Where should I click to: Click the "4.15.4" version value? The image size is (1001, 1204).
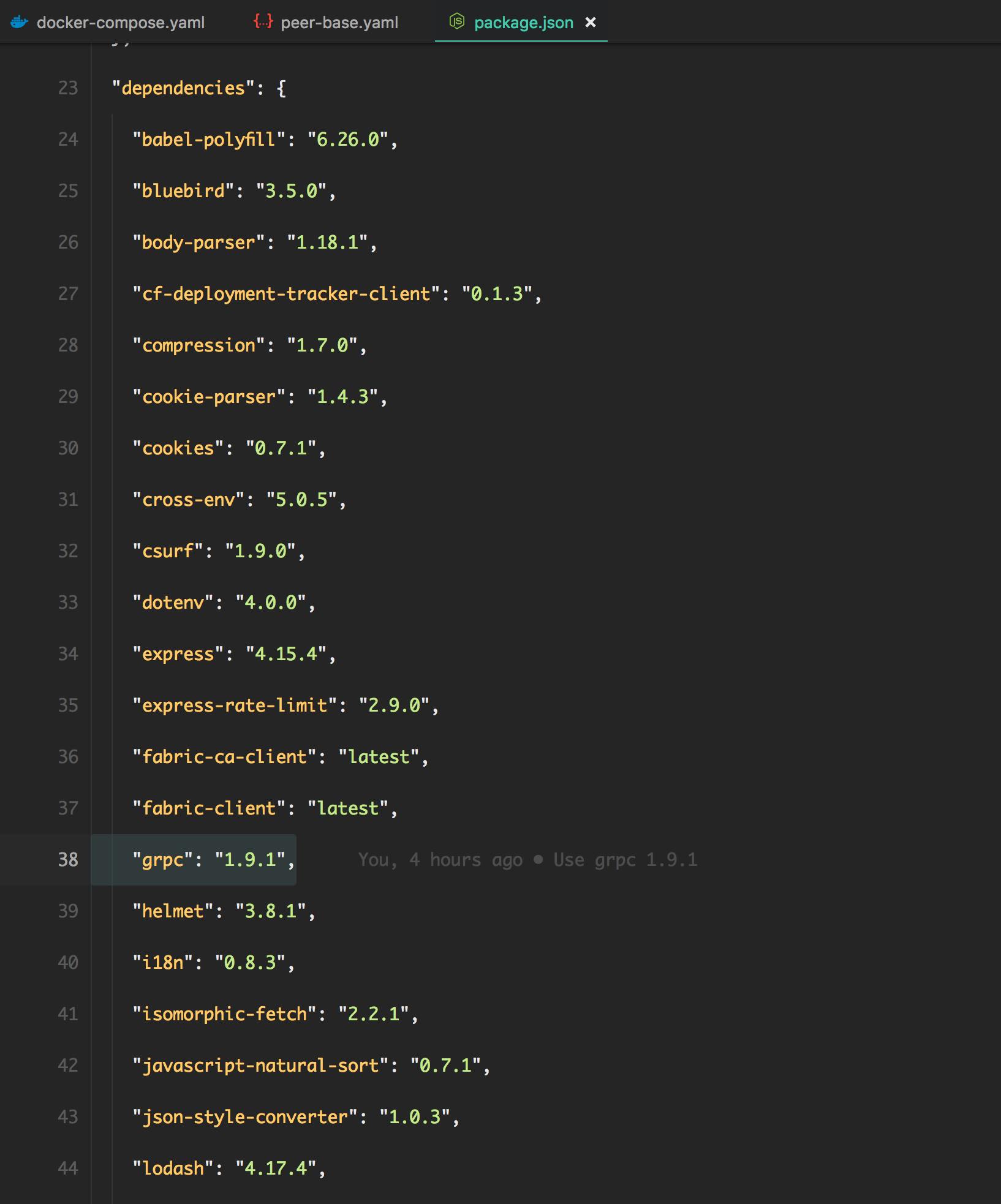click(x=287, y=654)
